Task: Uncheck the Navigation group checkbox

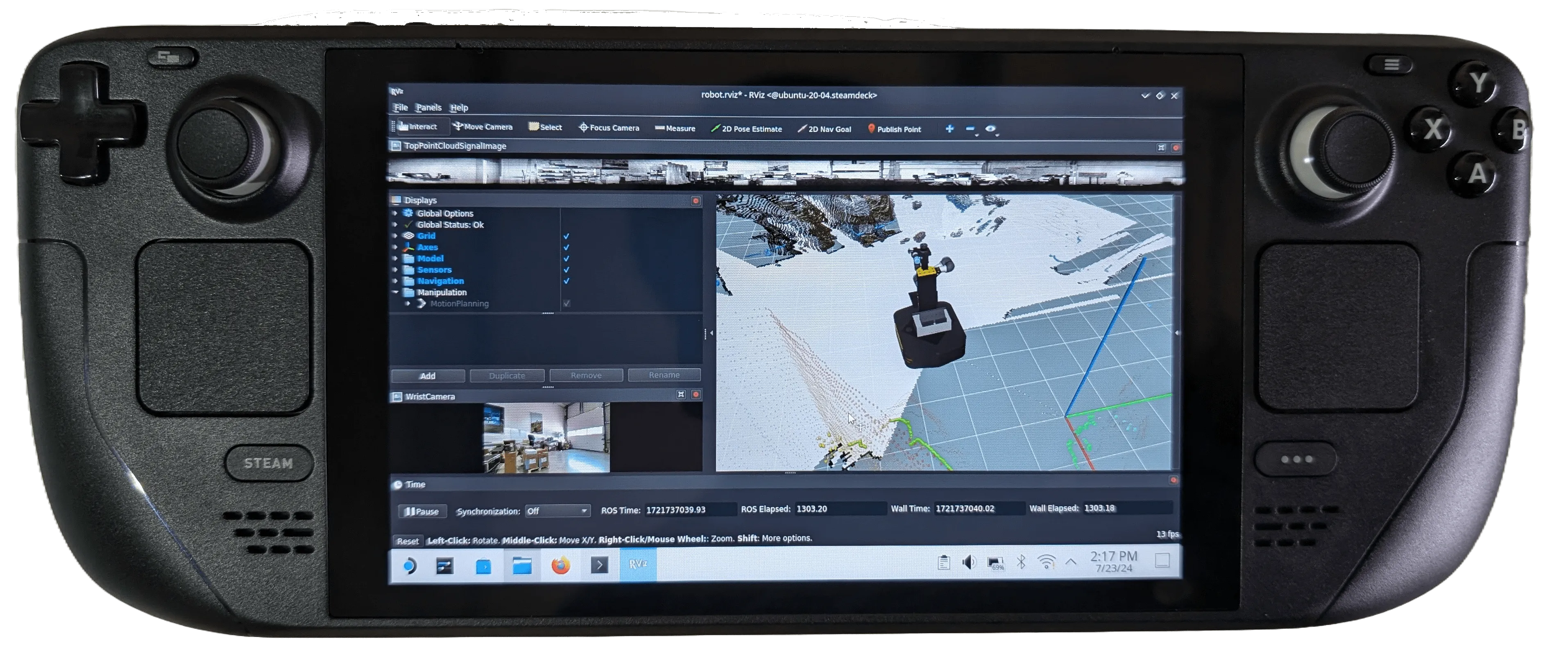Action: (566, 281)
